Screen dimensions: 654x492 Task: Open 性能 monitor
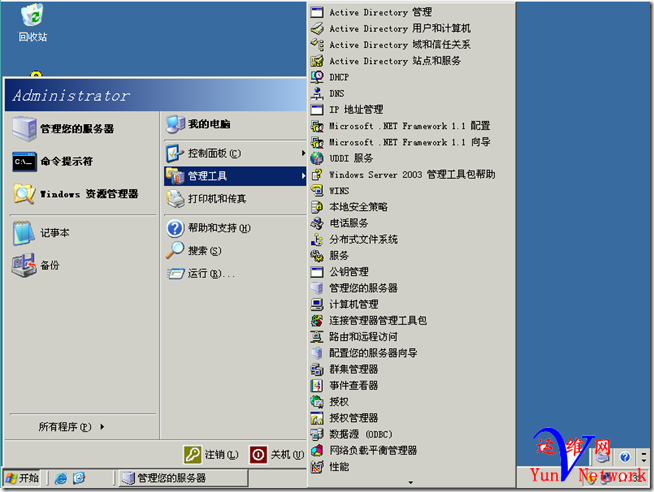coord(411,467)
